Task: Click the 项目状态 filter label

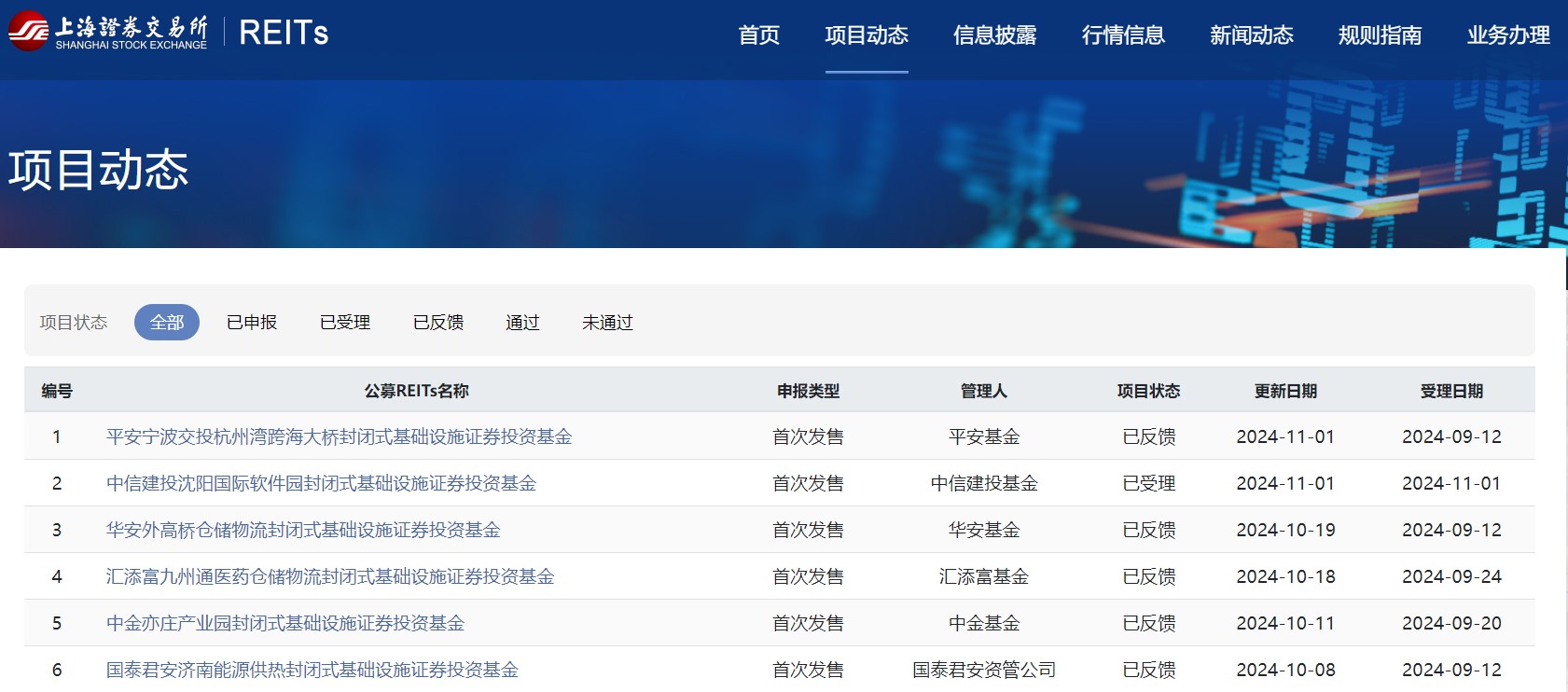Action: [74, 323]
